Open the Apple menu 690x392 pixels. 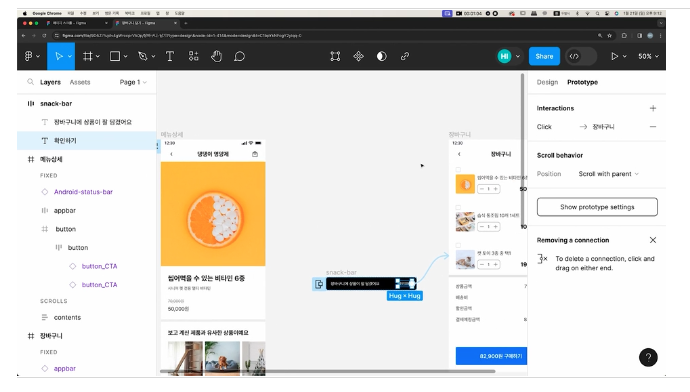click(25, 13)
